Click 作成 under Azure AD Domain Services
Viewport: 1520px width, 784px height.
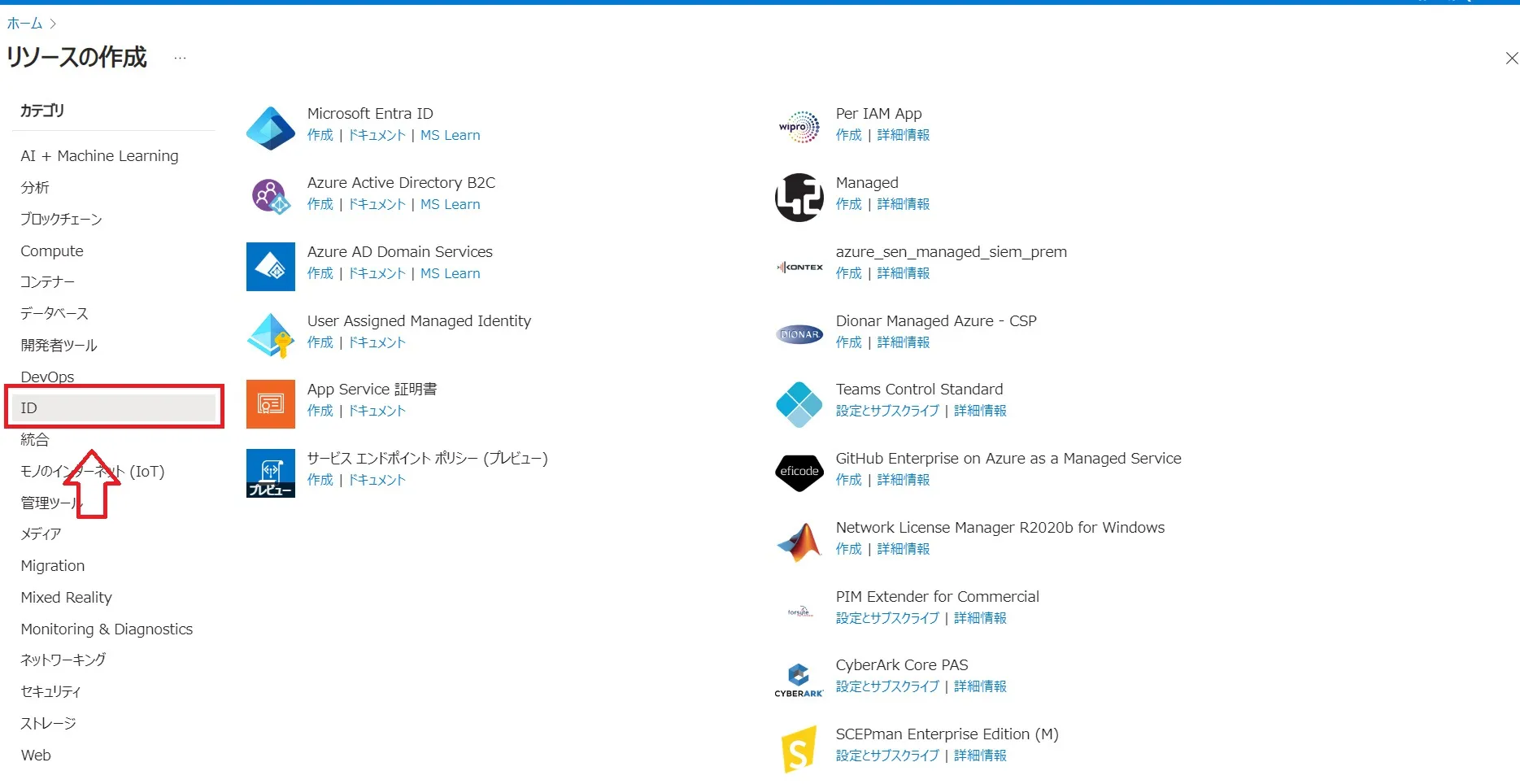coord(320,273)
